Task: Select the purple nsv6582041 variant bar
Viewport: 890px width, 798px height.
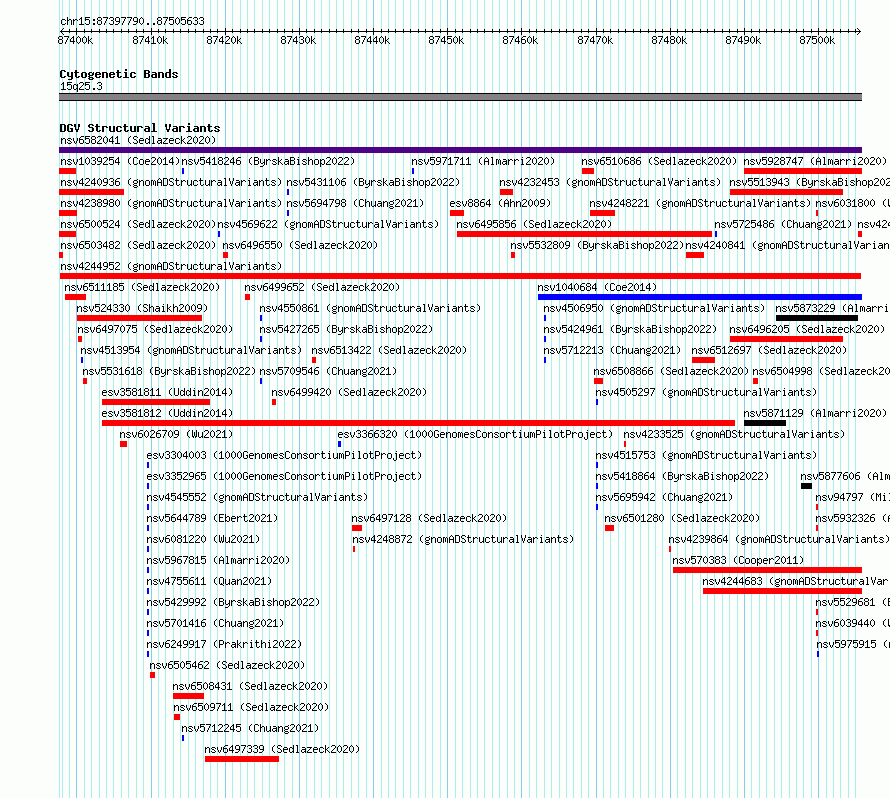Action: click(x=460, y=150)
